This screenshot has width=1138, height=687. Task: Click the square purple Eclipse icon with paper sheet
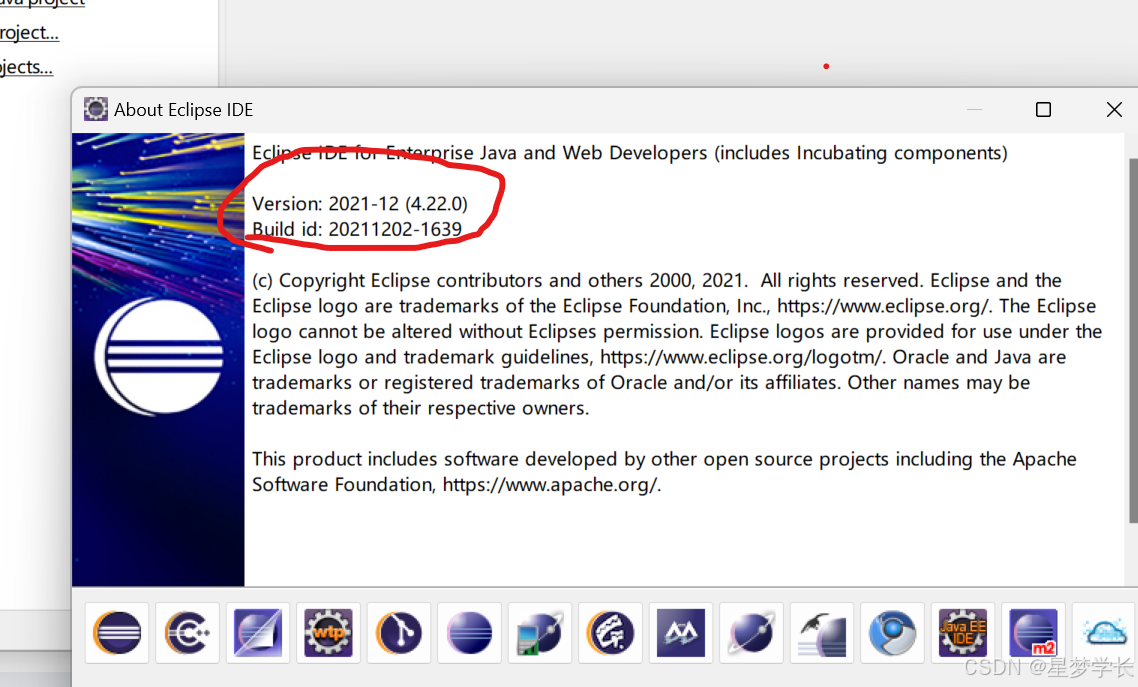[258, 633]
